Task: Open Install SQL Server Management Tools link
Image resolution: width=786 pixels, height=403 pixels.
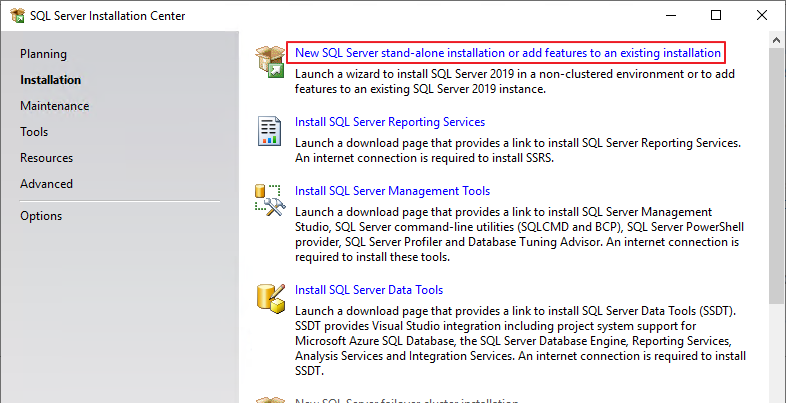Action: 392,191
